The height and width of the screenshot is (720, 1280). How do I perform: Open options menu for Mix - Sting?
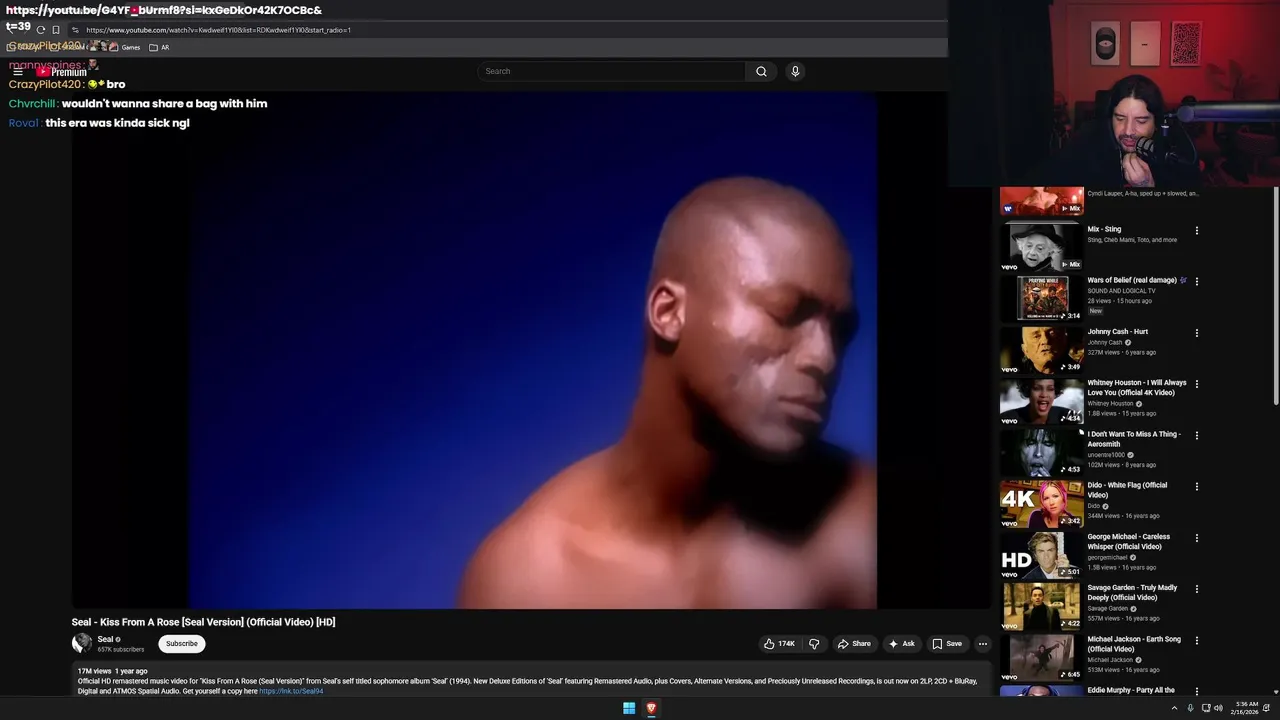[x=1196, y=231]
